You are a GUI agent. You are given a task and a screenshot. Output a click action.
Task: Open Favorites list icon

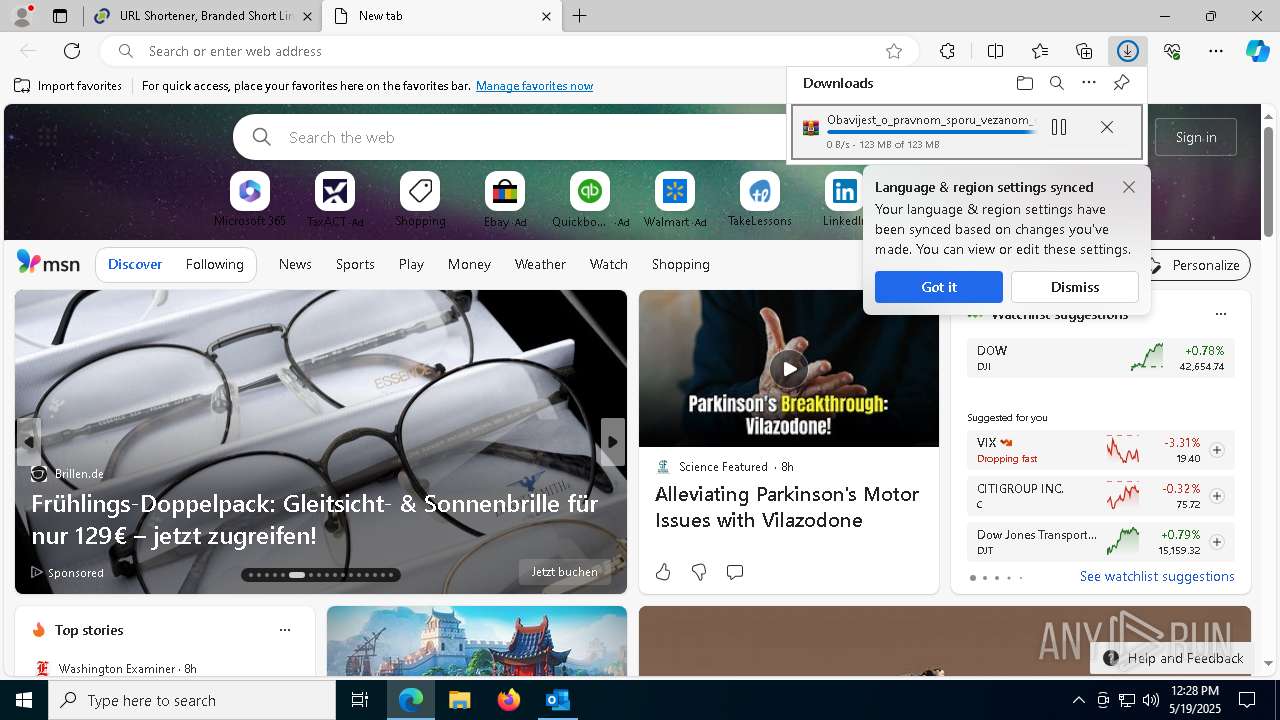pyautogui.click(x=1040, y=51)
